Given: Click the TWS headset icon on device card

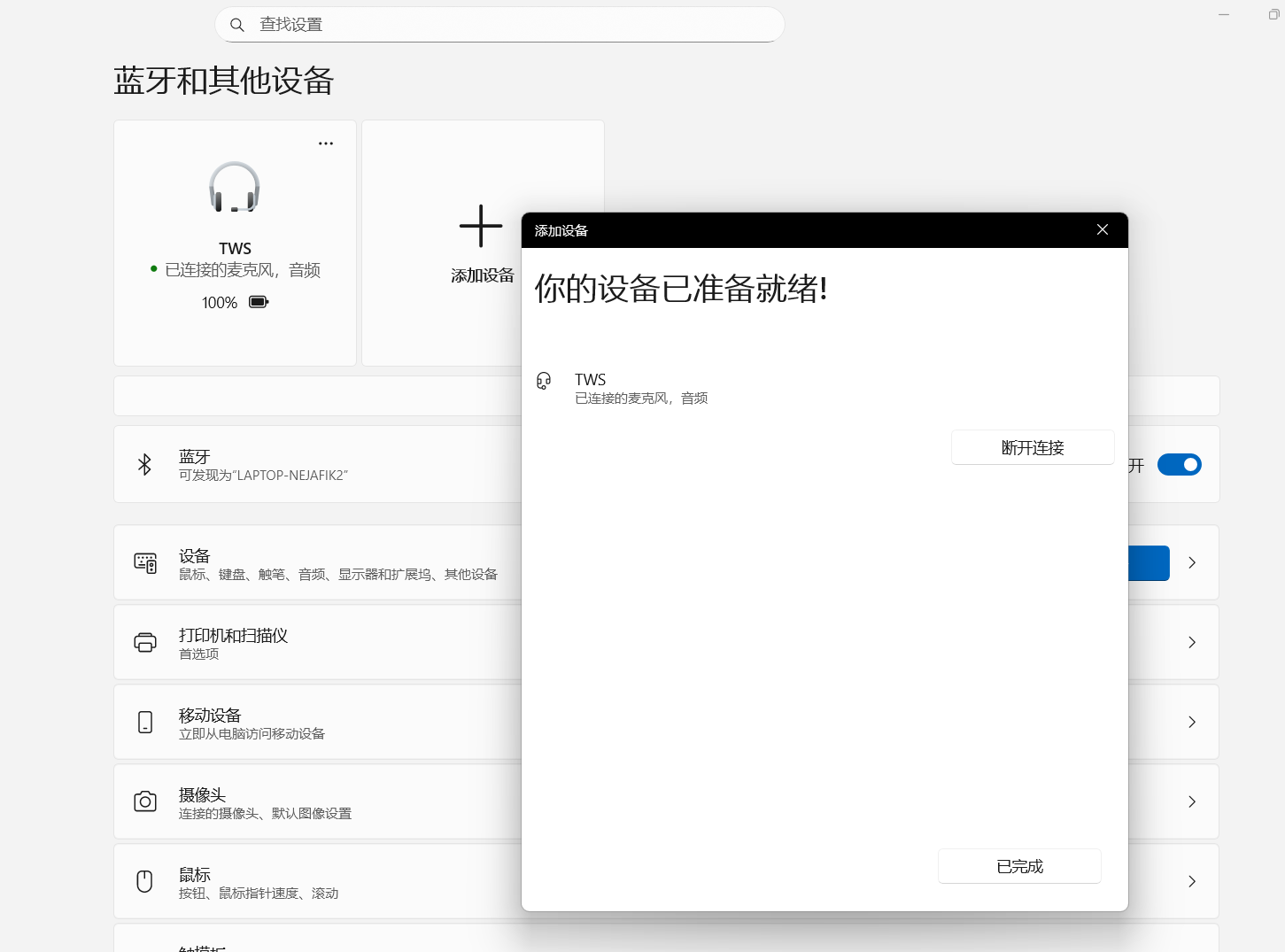Looking at the screenshot, I should (235, 188).
